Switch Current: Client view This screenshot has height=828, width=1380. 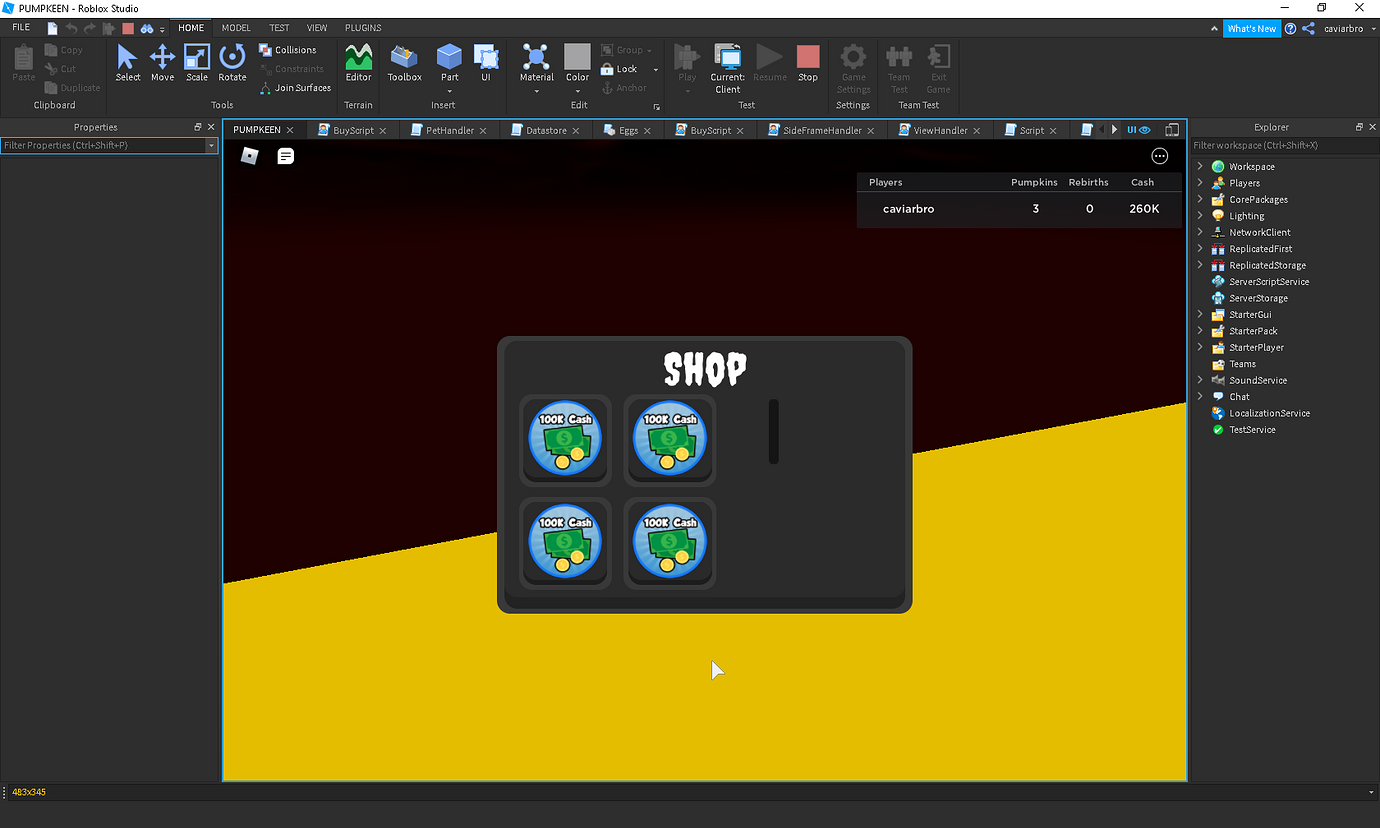727,68
